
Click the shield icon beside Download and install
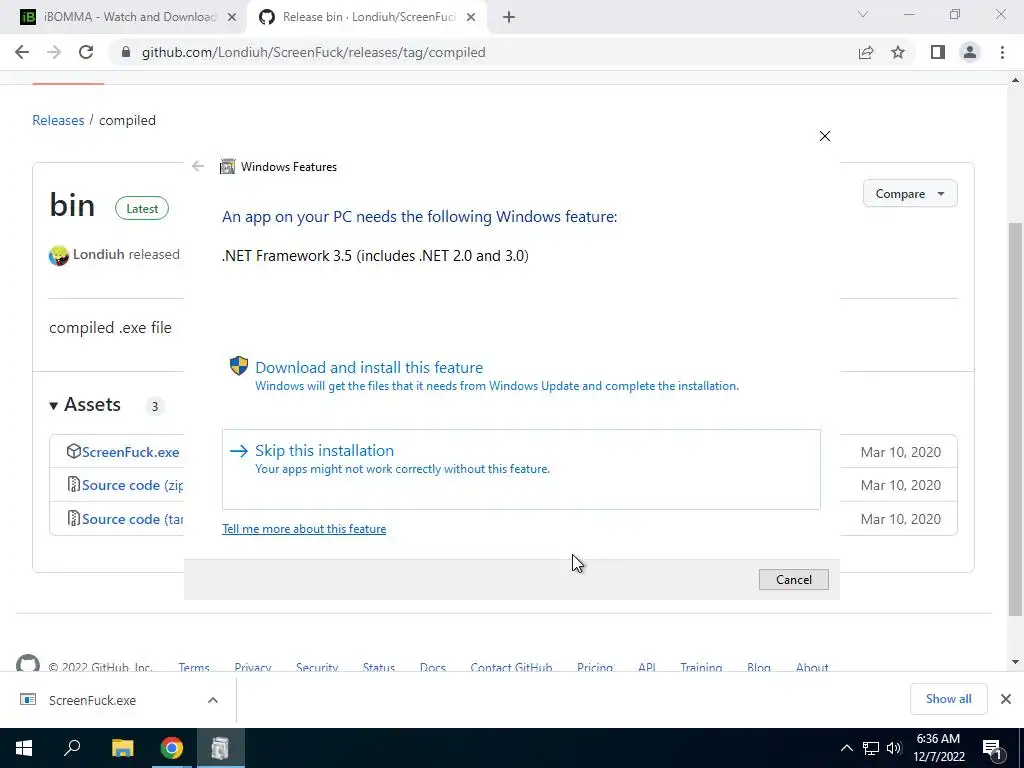tap(239, 366)
